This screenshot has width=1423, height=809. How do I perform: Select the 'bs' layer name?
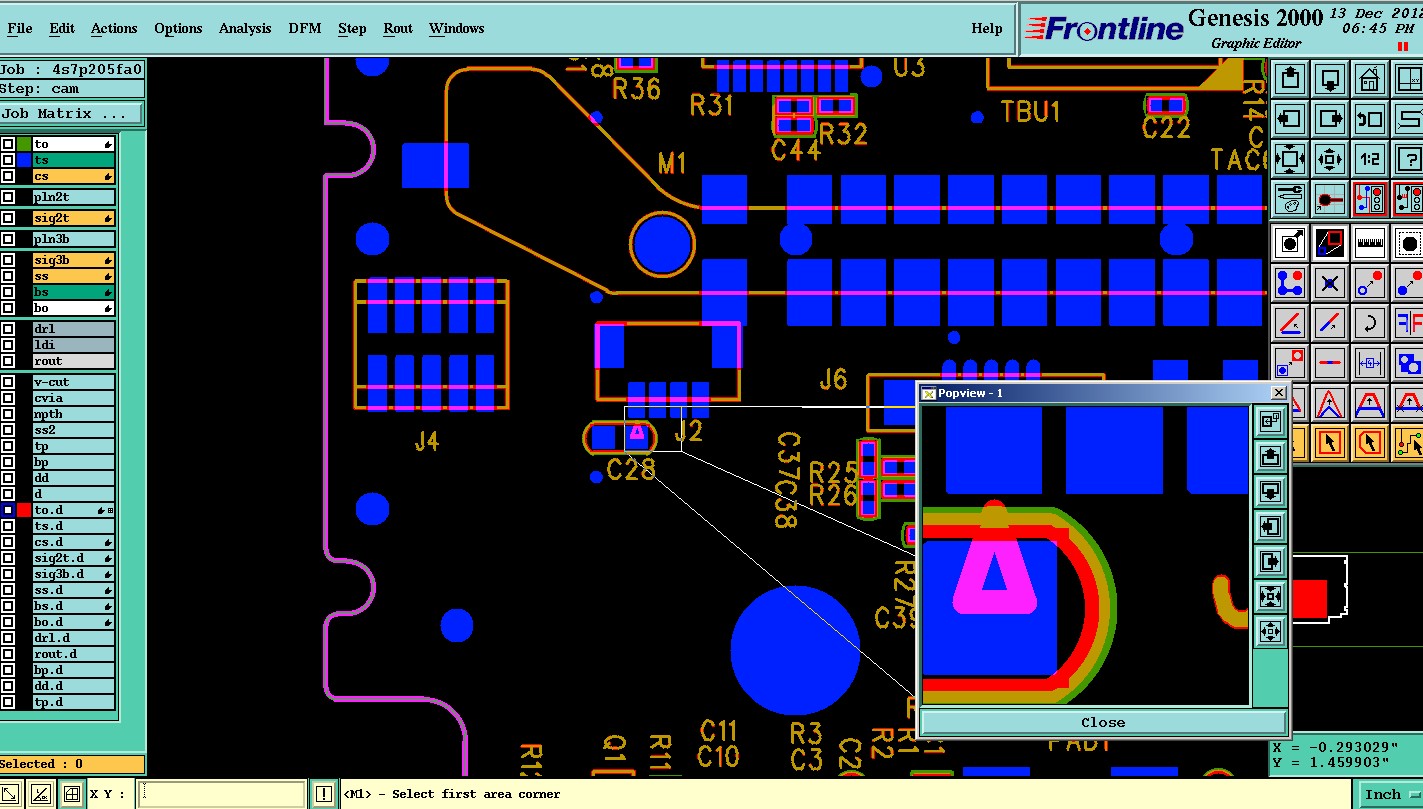[x=74, y=292]
